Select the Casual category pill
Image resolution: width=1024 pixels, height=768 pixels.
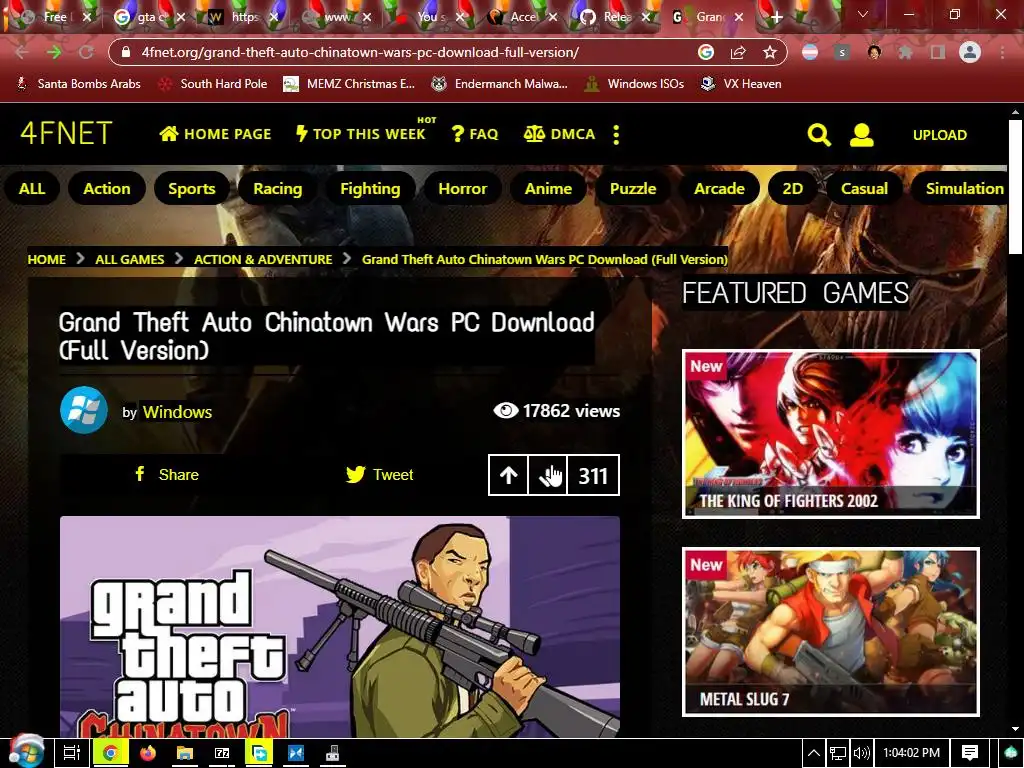864,189
